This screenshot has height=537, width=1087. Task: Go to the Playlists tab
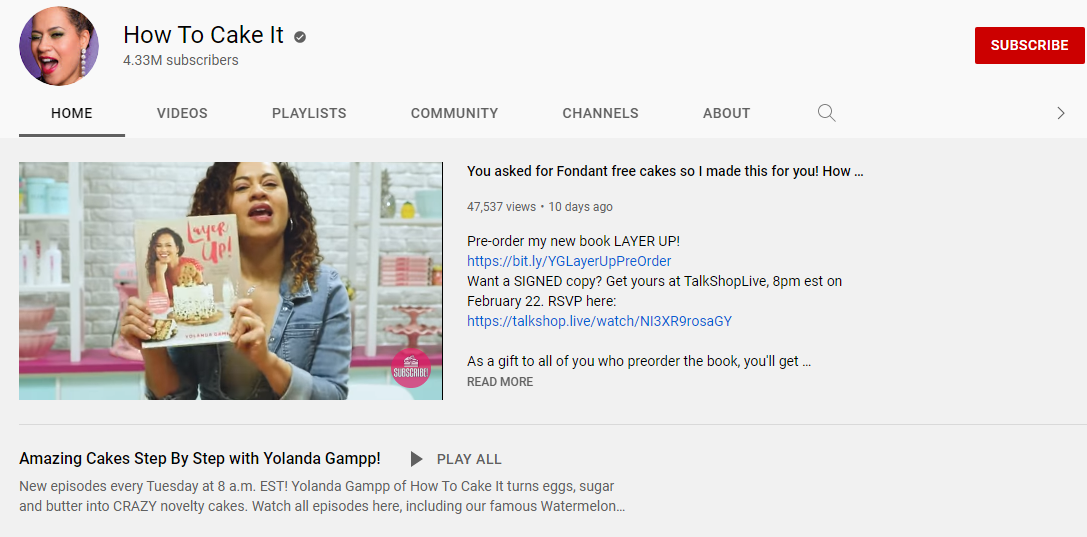tap(309, 113)
